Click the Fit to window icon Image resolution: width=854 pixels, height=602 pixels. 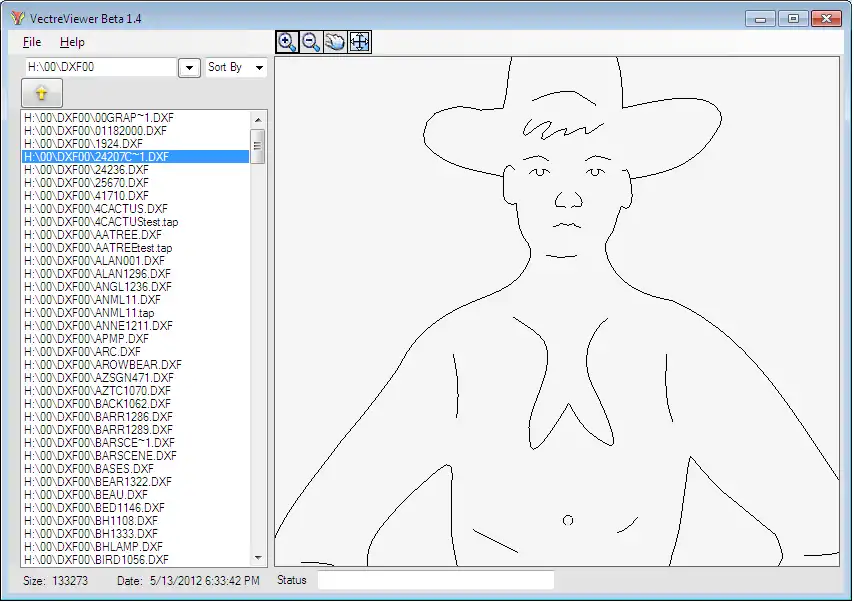tap(359, 42)
